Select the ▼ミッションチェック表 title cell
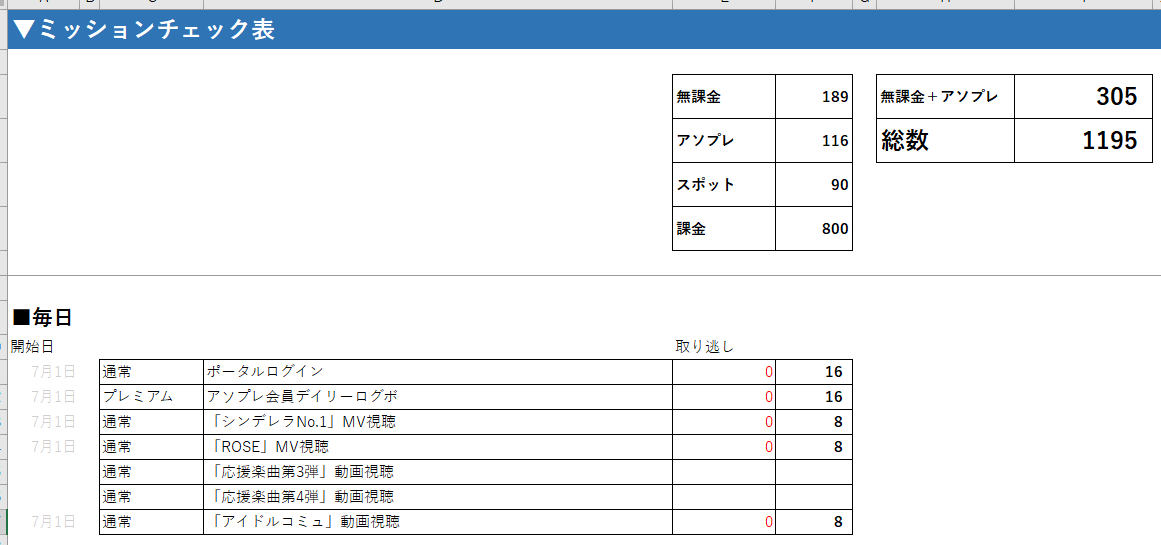Viewport: 1161px width, 545px height. coord(584,30)
